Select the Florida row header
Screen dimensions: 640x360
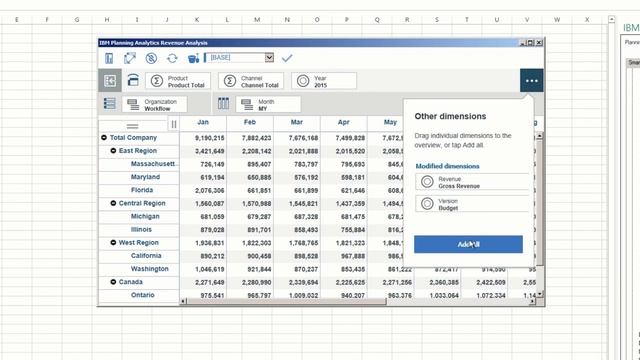142,190
